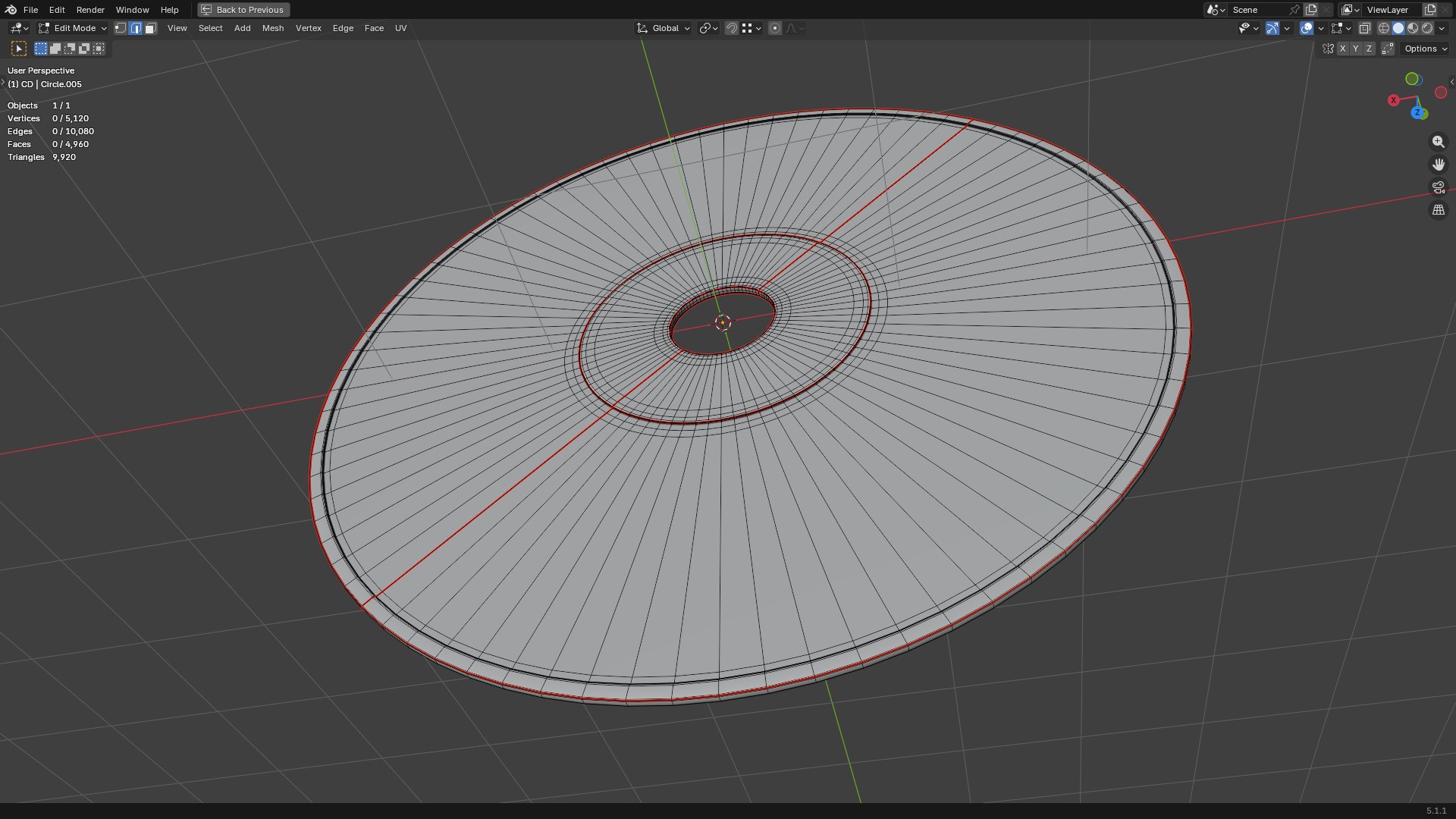
Task: Click the new Scene duplicate icon
Action: [x=1311, y=10]
